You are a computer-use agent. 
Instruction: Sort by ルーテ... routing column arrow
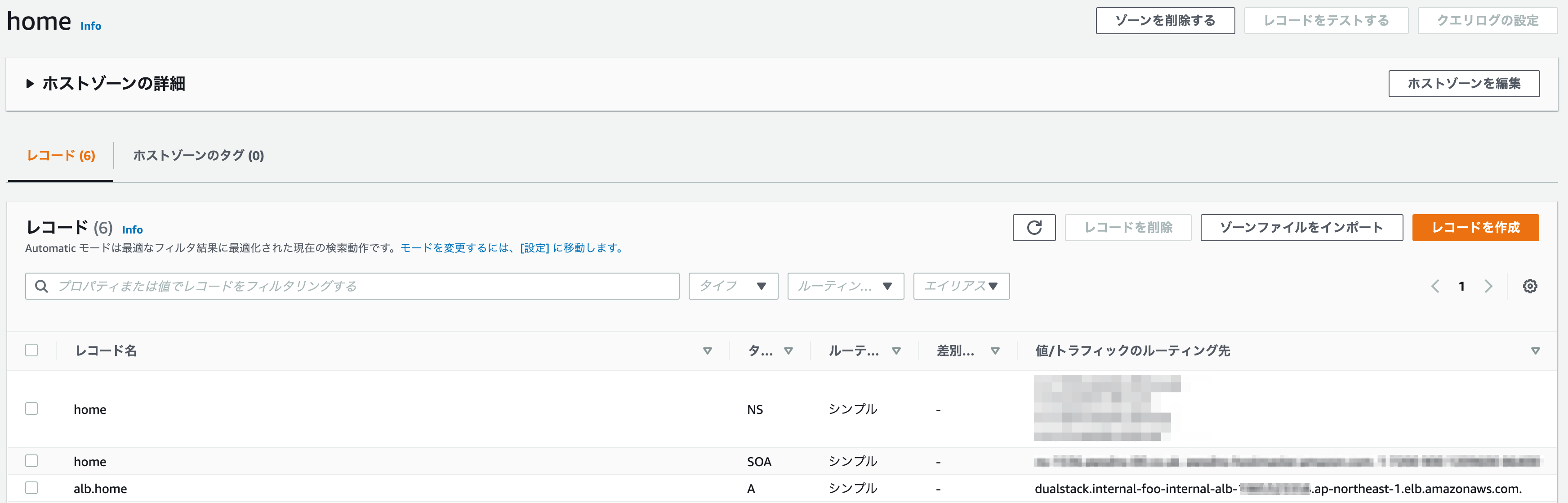click(x=896, y=351)
